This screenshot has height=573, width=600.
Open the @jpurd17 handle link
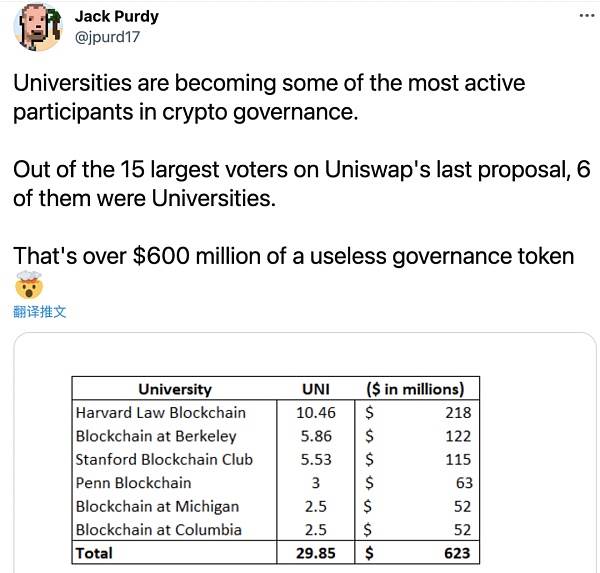pos(107,37)
